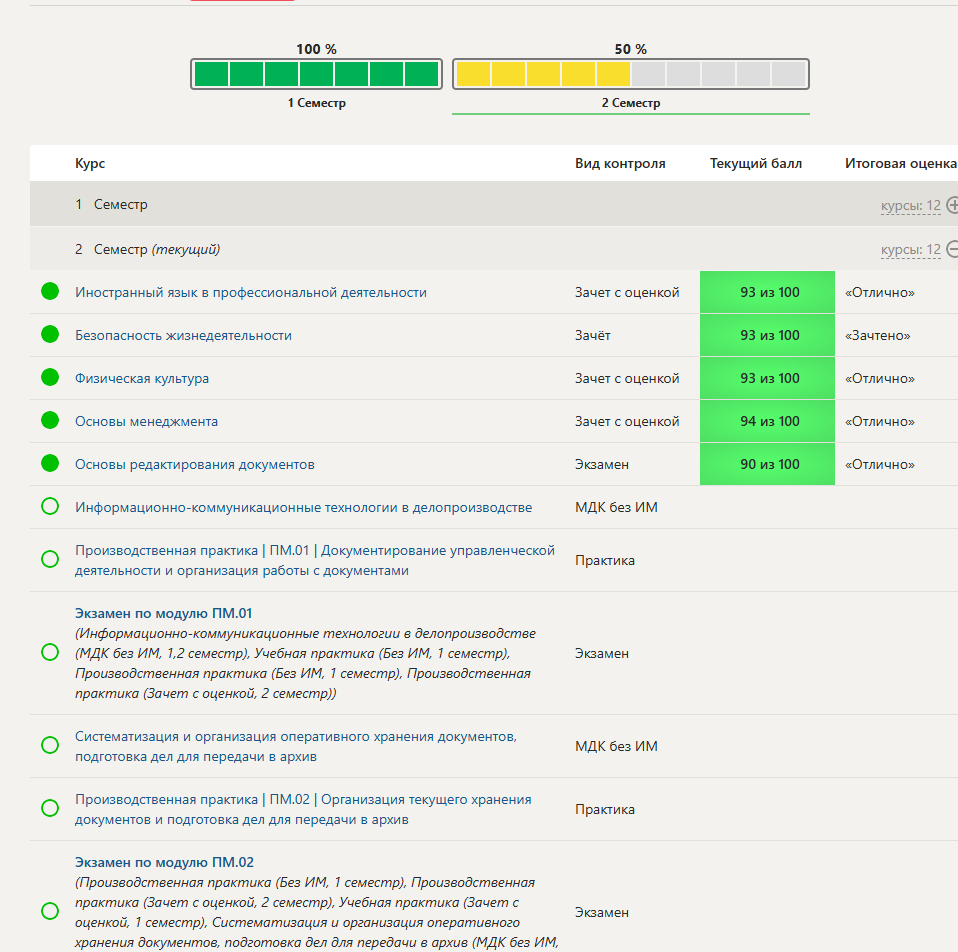The image size is (958, 952).
Task: Click green circle beside Основы редактирования документов
Action: (x=50, y=464)
